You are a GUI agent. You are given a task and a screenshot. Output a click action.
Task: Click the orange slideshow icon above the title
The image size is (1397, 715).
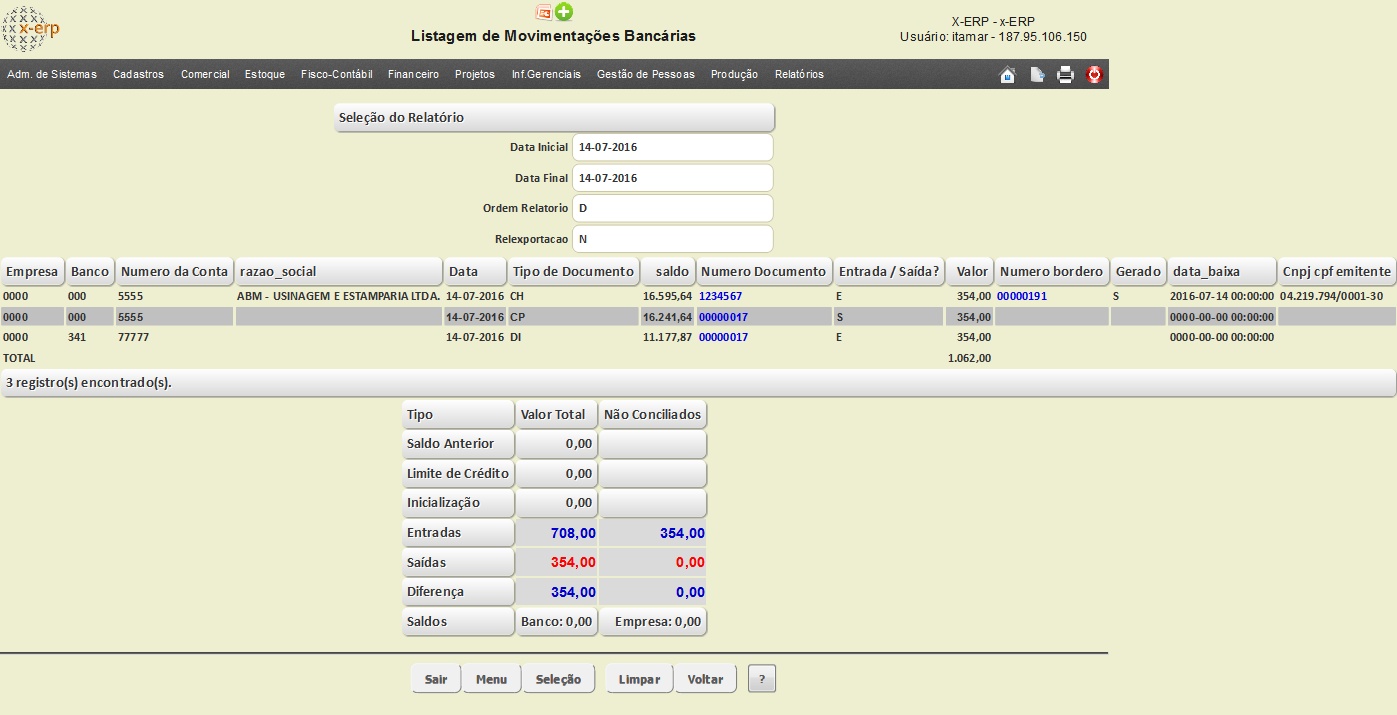click(x=544, y=12)
